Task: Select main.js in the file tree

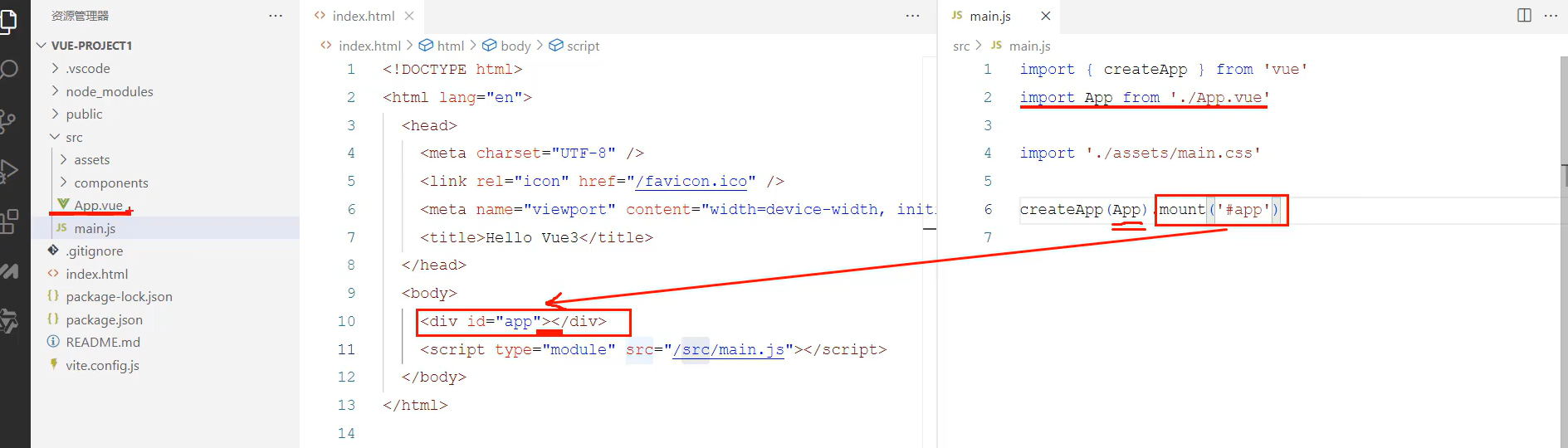Action: 95,228
